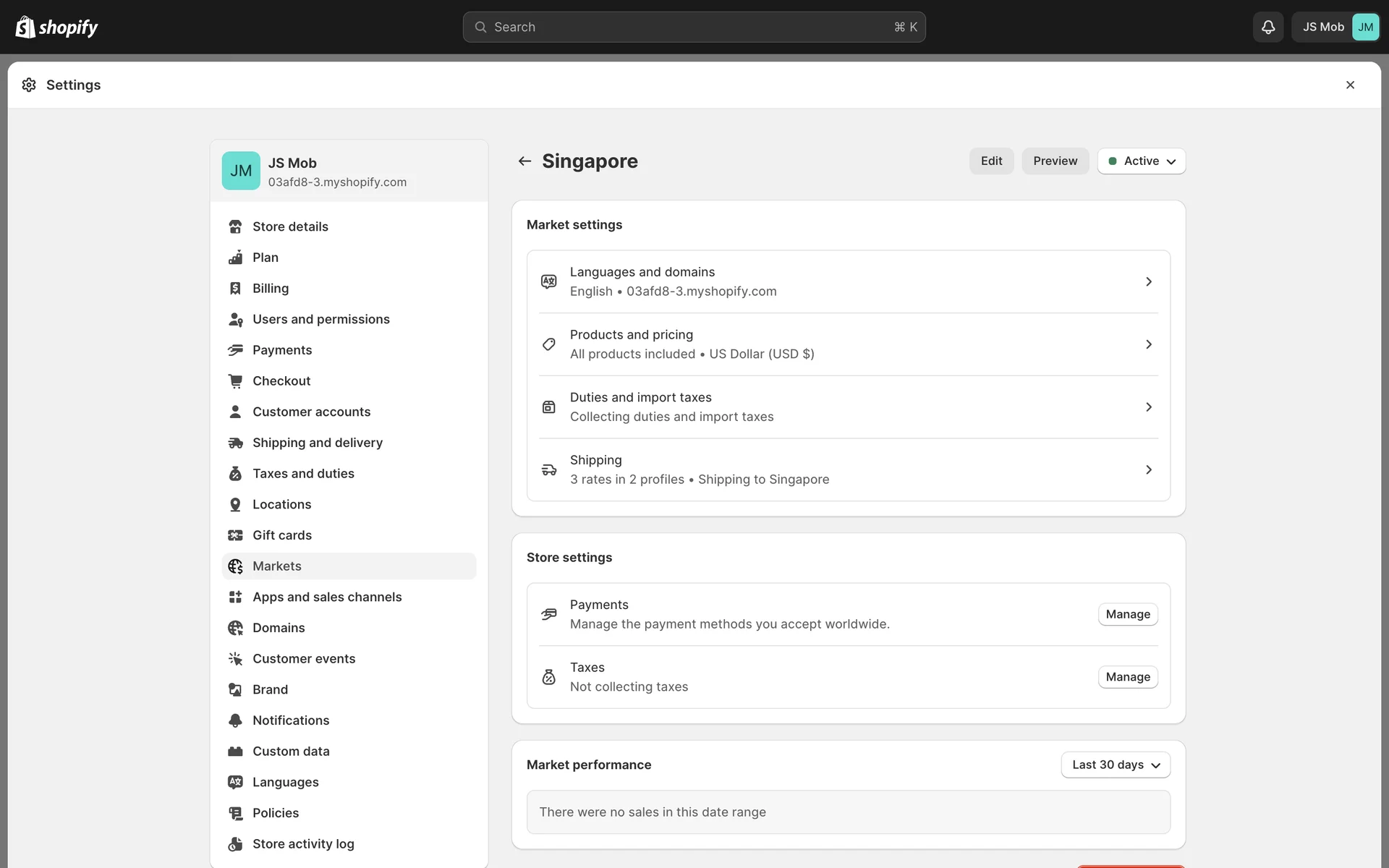Go to Shipping and delivery settings
This screenshot has height=868, width=1389.
click(317, 443)
